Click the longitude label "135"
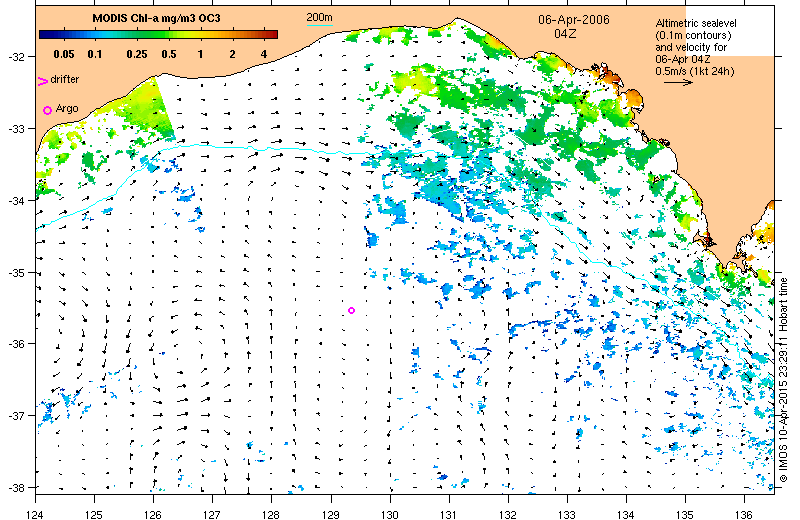 tap(685, 515)
